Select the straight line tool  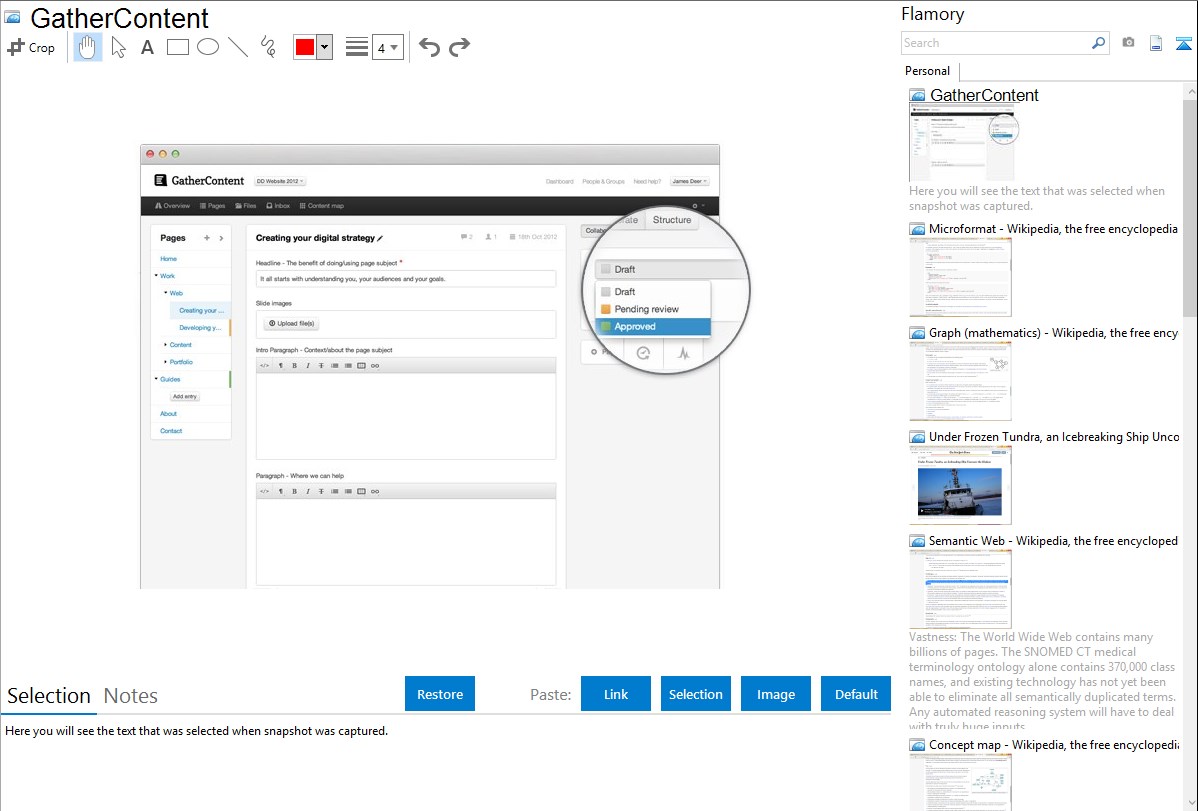[238, 47]
